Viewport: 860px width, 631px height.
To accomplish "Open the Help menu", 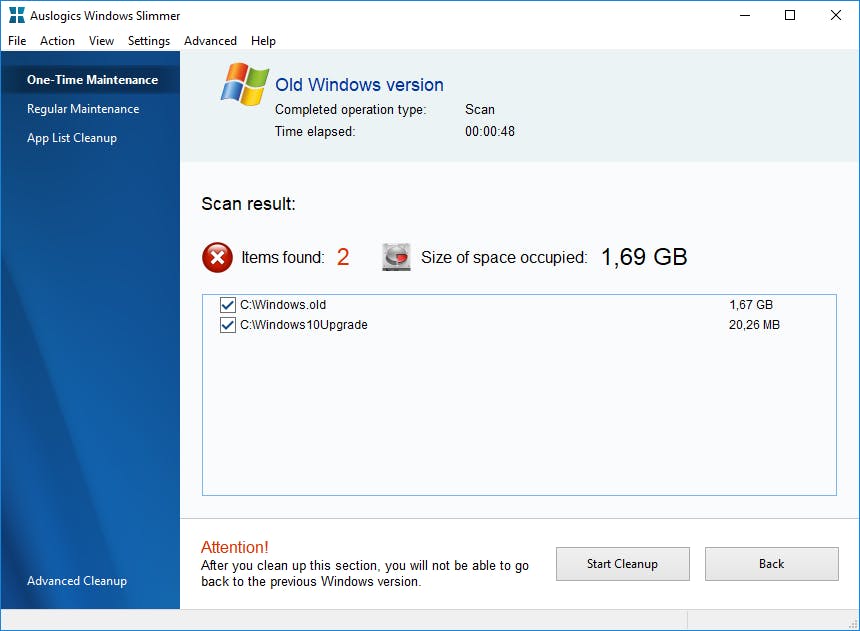I will tap(263, 41).
